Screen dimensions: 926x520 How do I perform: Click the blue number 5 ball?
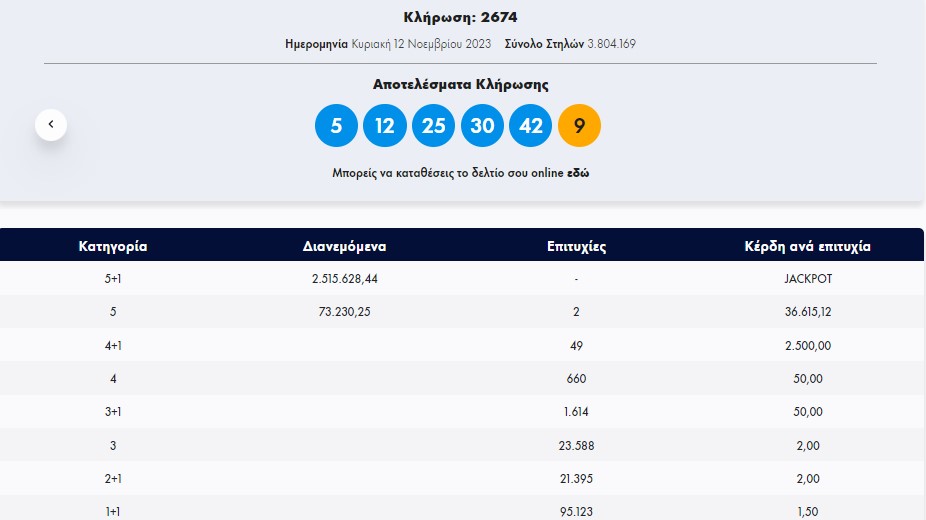[336, 126]
